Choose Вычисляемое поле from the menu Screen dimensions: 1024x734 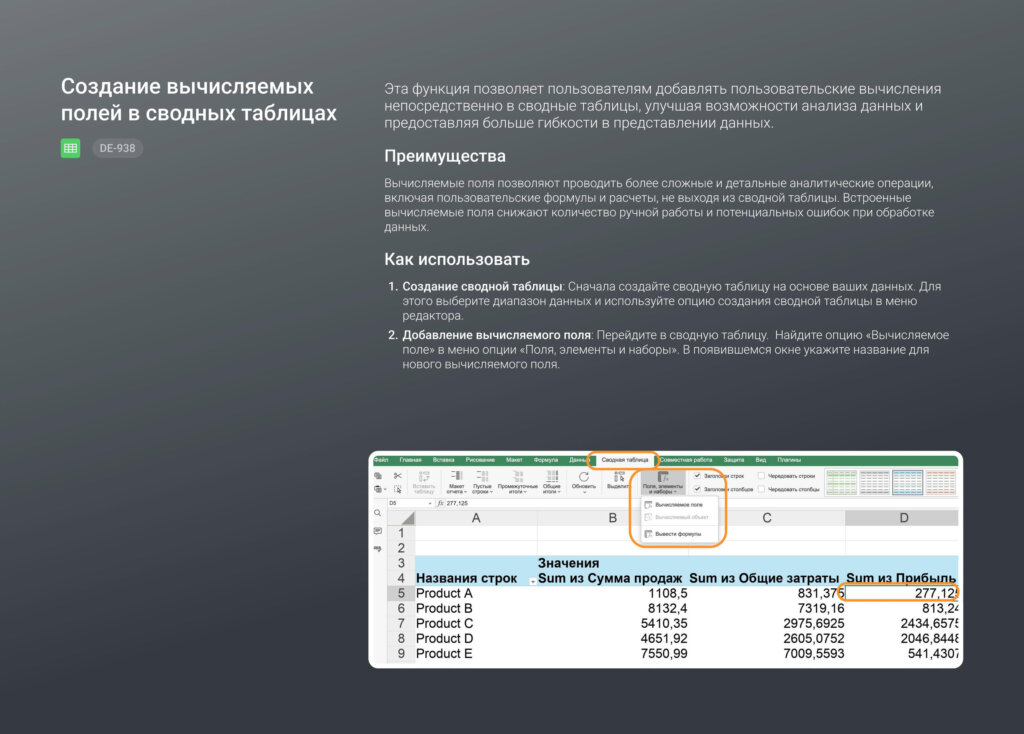(x=678, y=505)
